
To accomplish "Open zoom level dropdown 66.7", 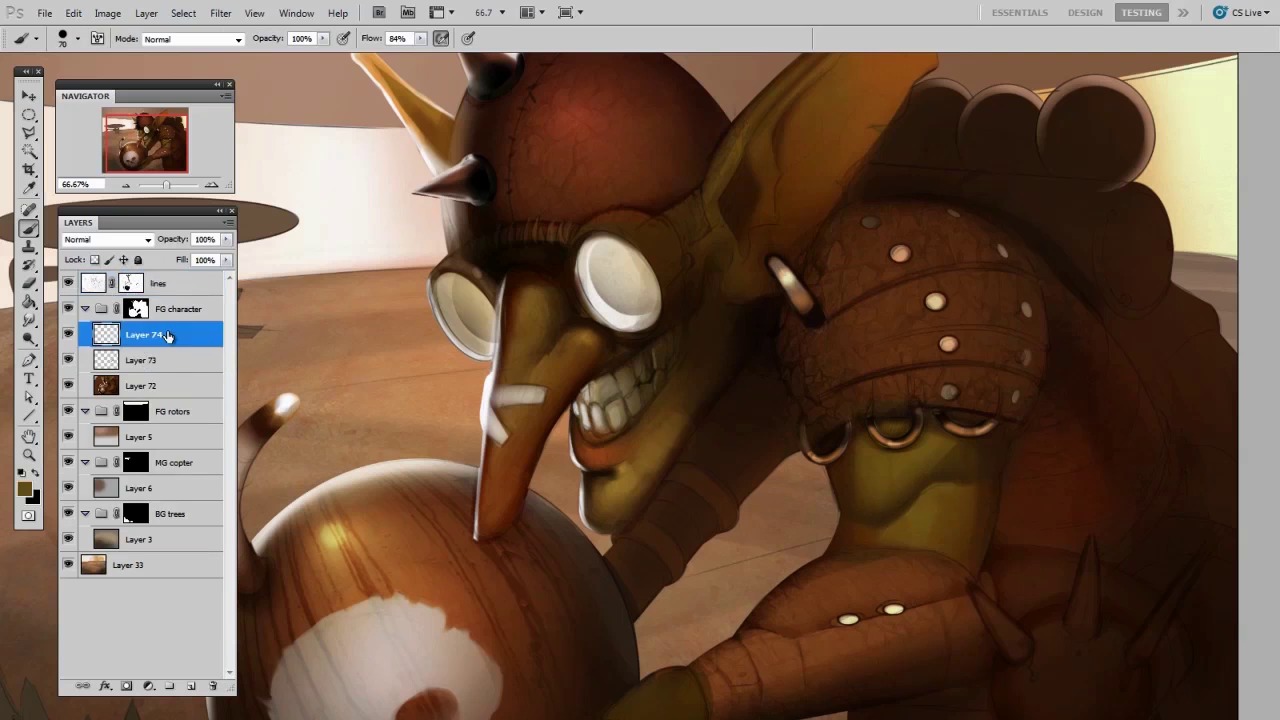I will coord(501,12).
